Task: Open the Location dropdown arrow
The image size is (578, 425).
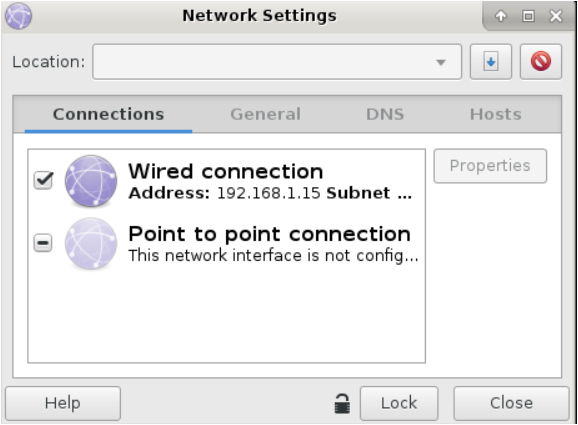Action: (441, 62)
